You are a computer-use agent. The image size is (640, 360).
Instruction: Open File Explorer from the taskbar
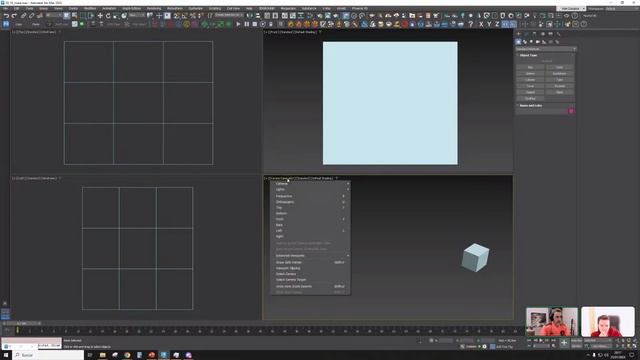pos(102,355)
